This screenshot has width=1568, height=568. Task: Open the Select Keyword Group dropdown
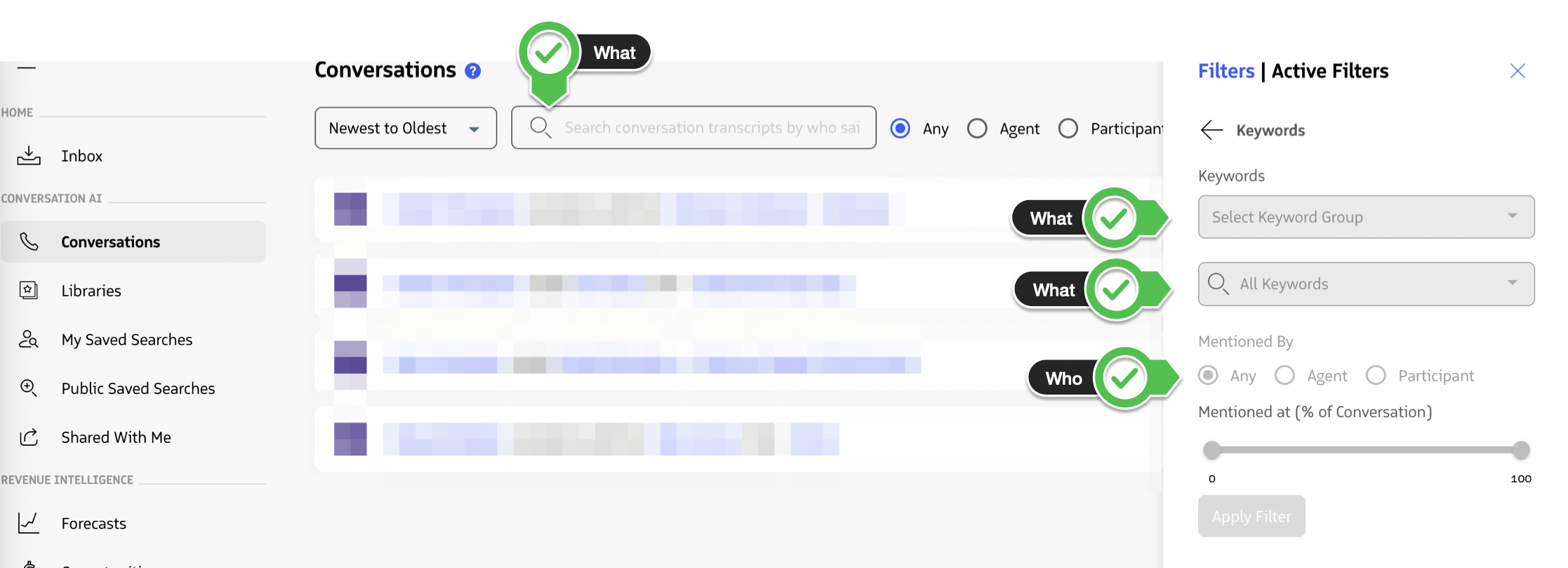coord(1365,217)
